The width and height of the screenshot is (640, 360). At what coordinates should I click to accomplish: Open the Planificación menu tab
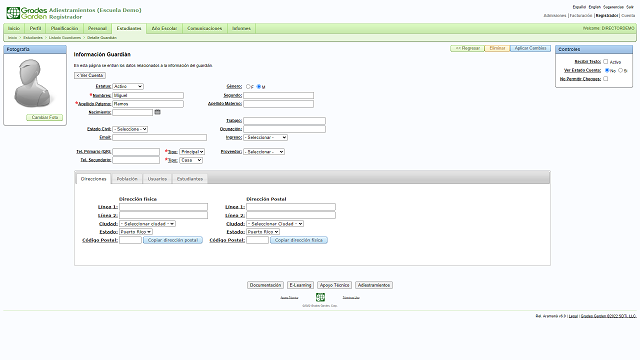64,28
